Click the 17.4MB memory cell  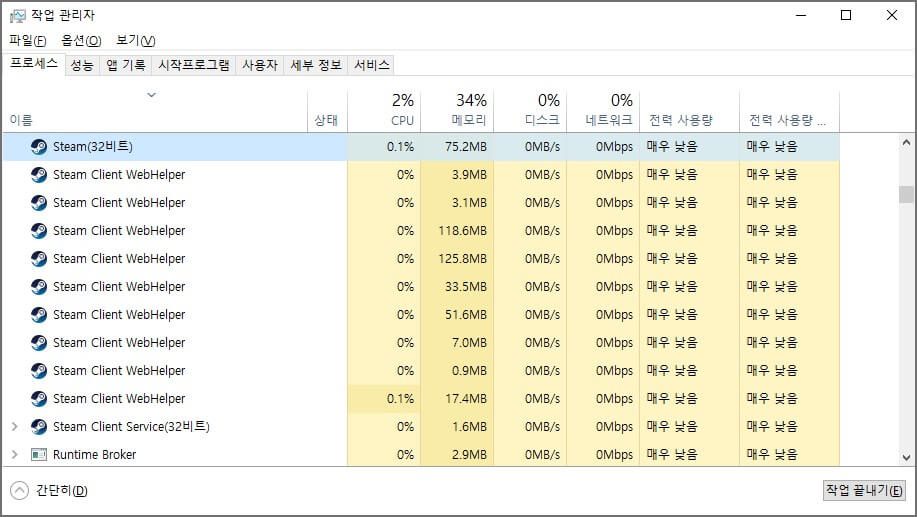pos(457,399)
